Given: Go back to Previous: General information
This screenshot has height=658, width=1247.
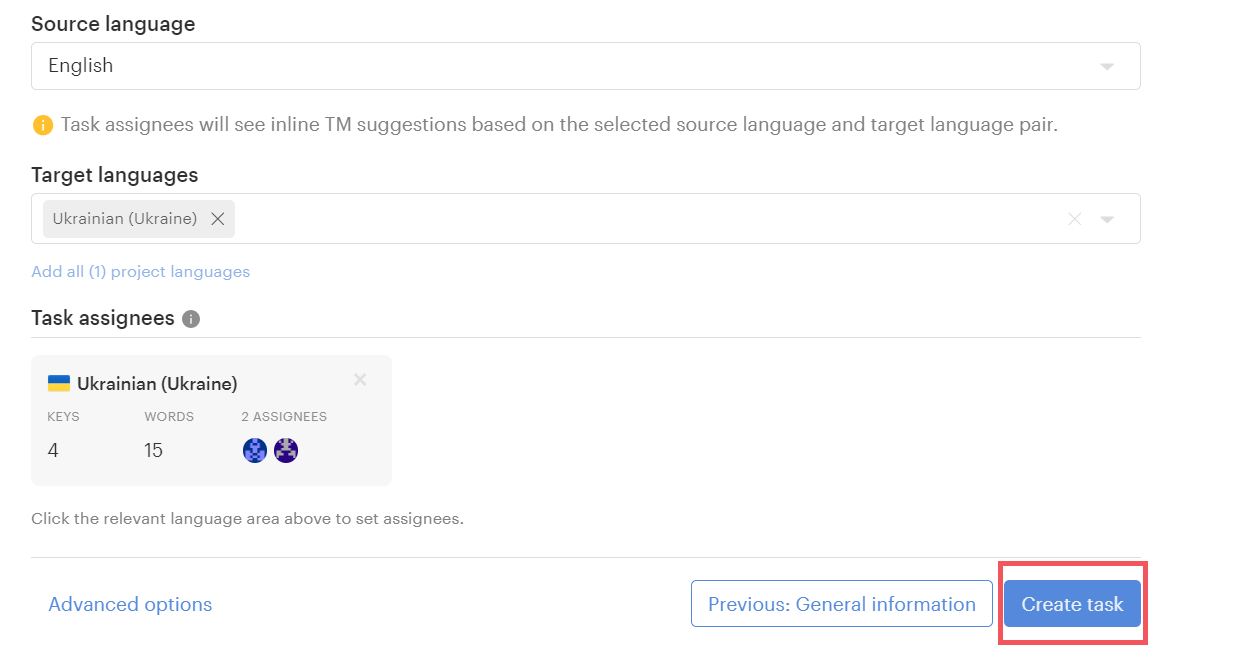Looking at the screenshot, I should (841, 604).
